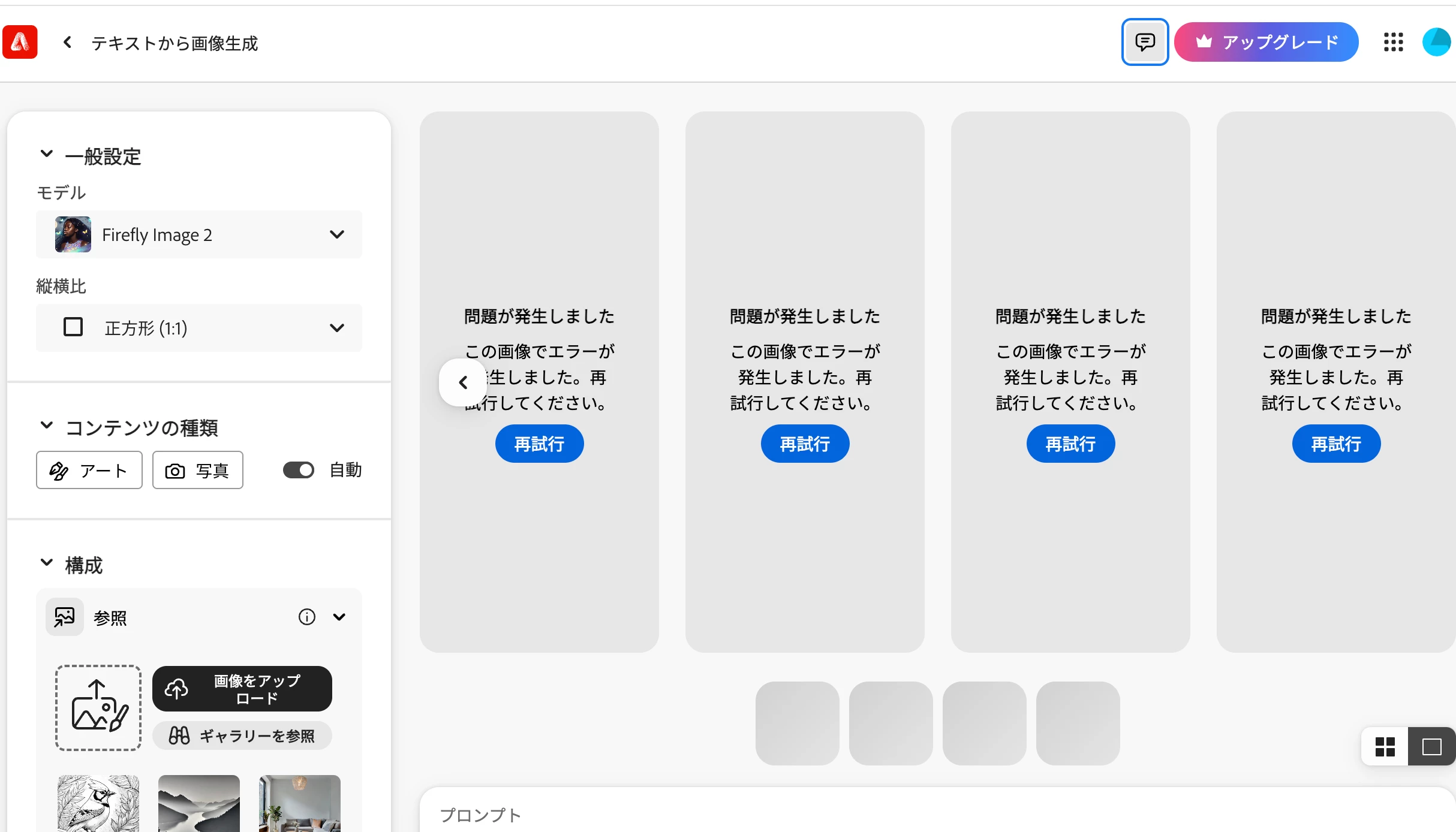The height and width of the screenshot is (832, 1456).
Task: Click the dashed upload image dropzone
Action: coord(98,707)
